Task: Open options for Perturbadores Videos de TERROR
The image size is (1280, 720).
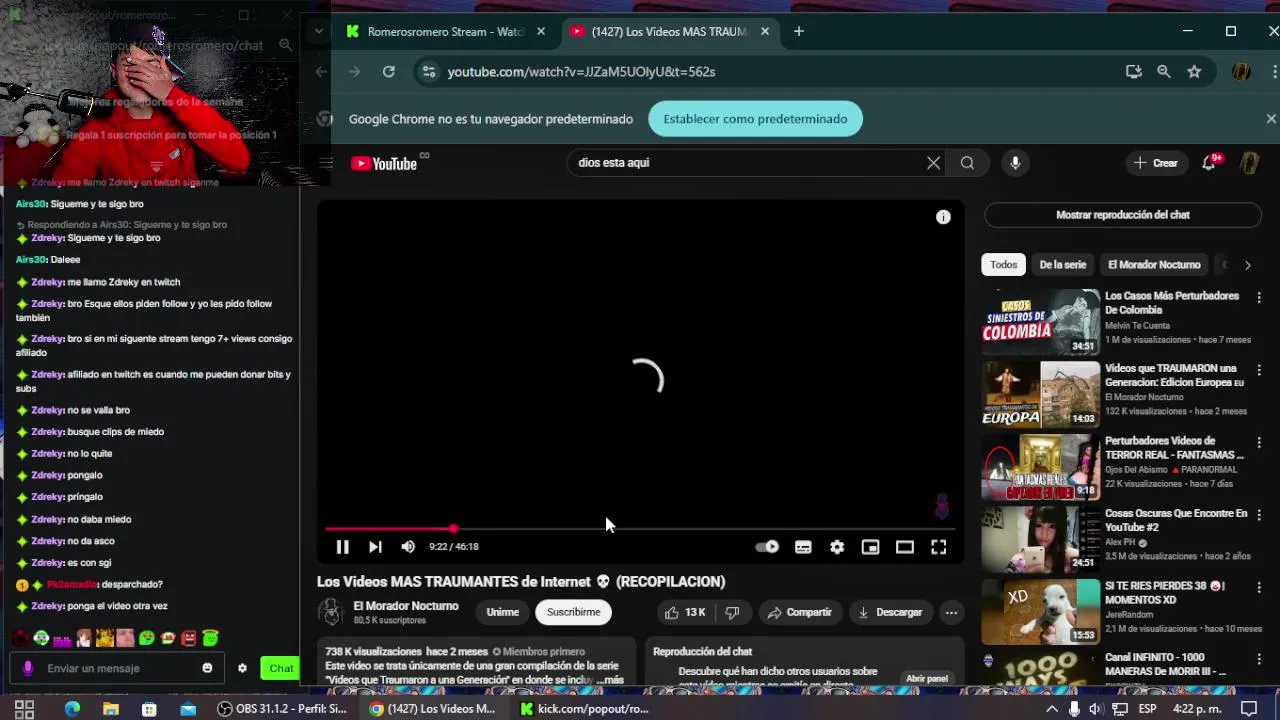Action: [1259, 443]
